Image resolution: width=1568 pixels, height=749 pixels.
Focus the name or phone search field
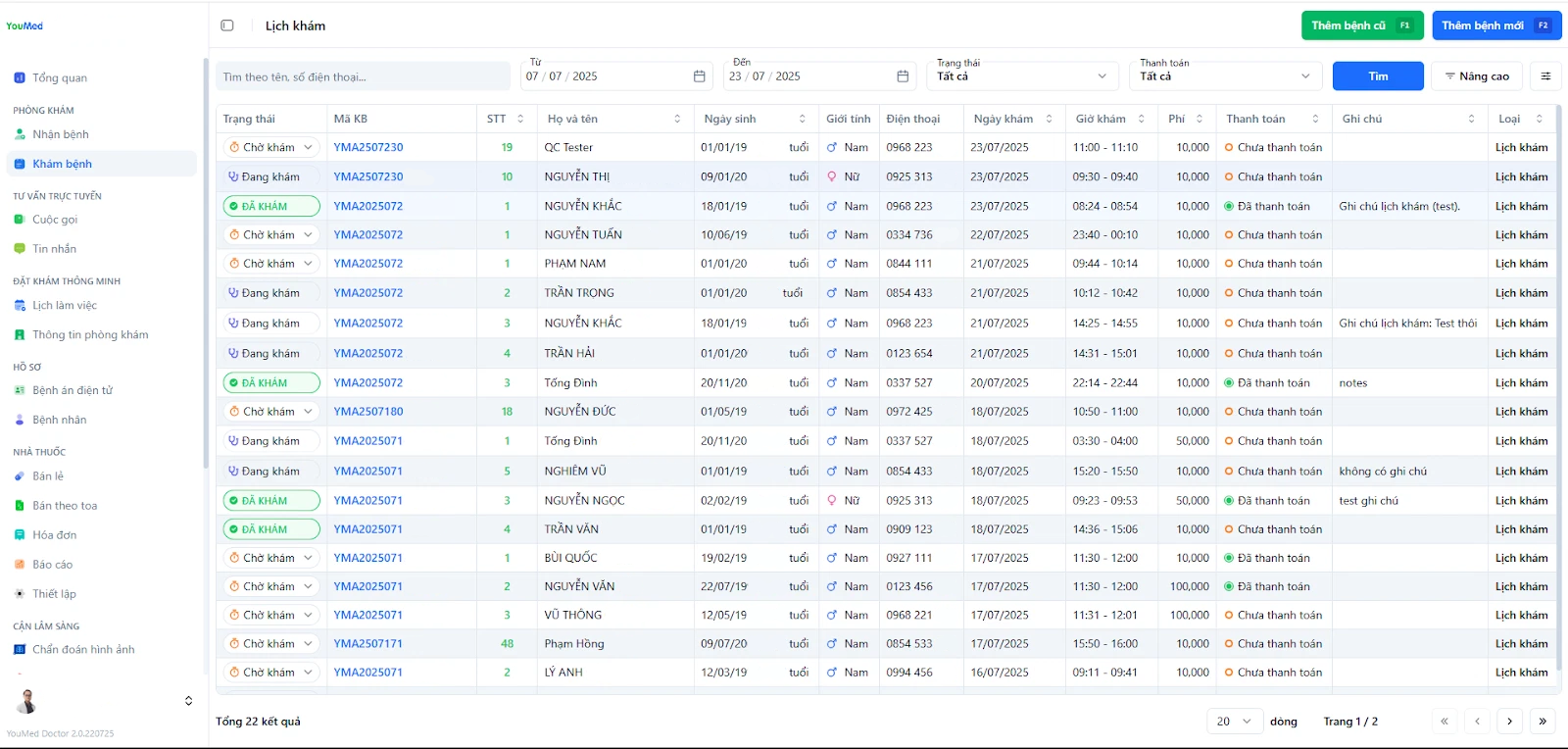pyautogui.click(x=363, y=76)
